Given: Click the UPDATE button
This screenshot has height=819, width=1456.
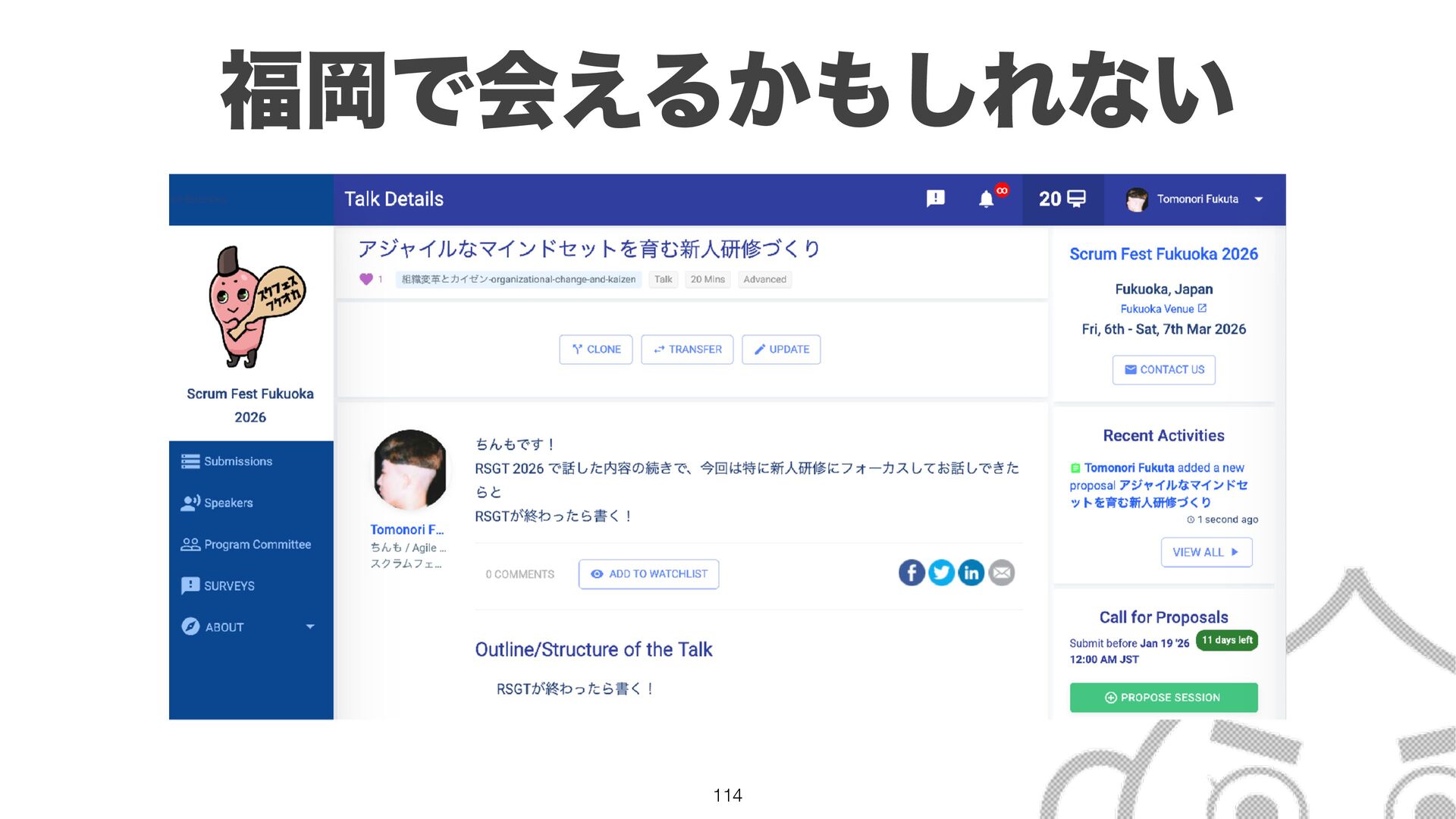Looking at the screenshot, I should tap(781, 350).
